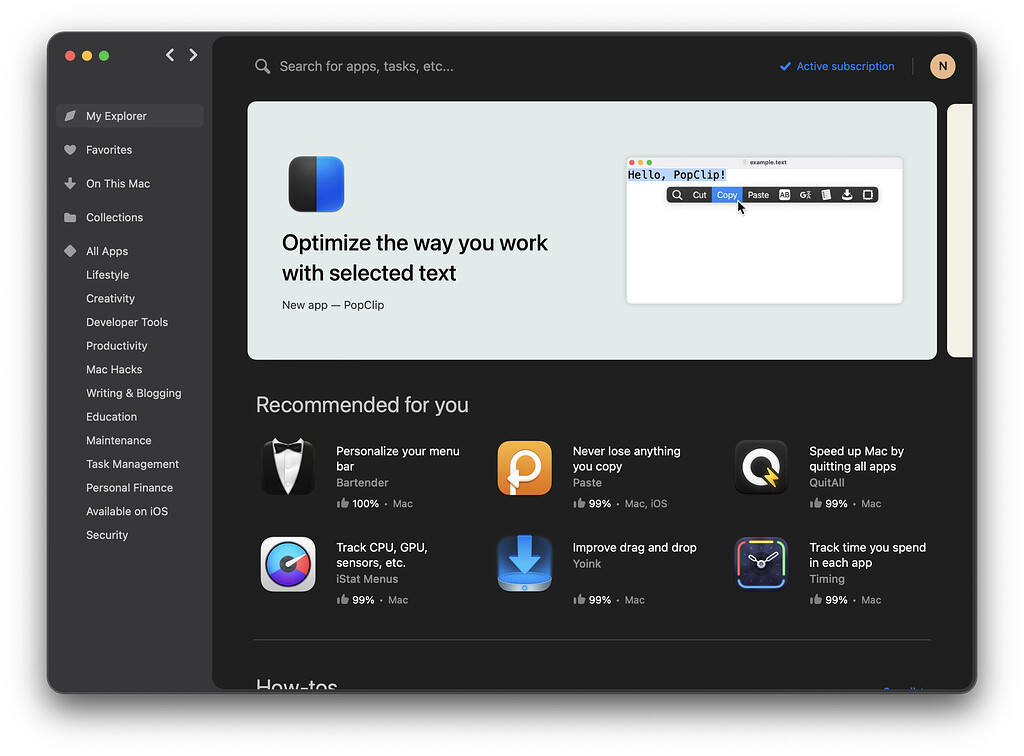Click the Paste app icon

[524, 468]
